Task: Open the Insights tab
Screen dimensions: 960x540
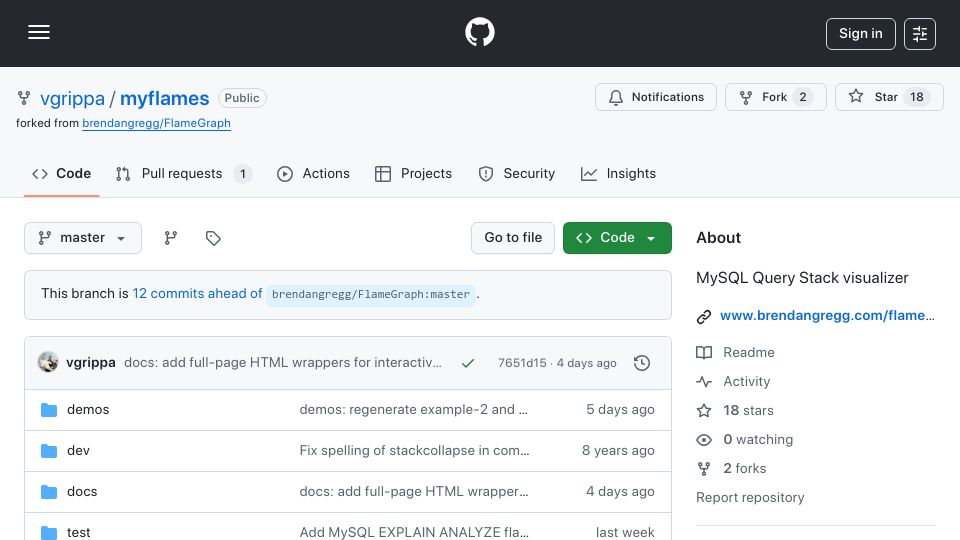Action: (618, 174)
